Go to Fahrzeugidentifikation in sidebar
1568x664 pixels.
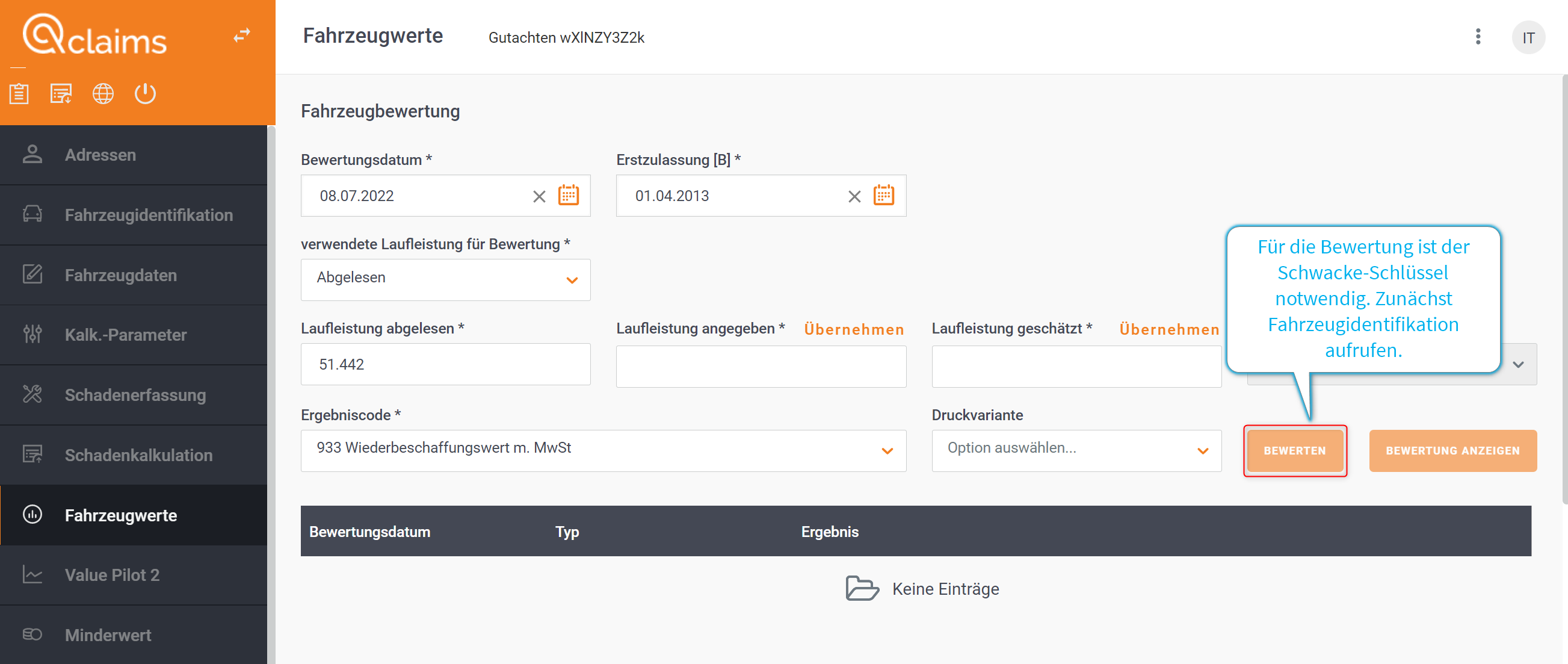coord(134,215)
